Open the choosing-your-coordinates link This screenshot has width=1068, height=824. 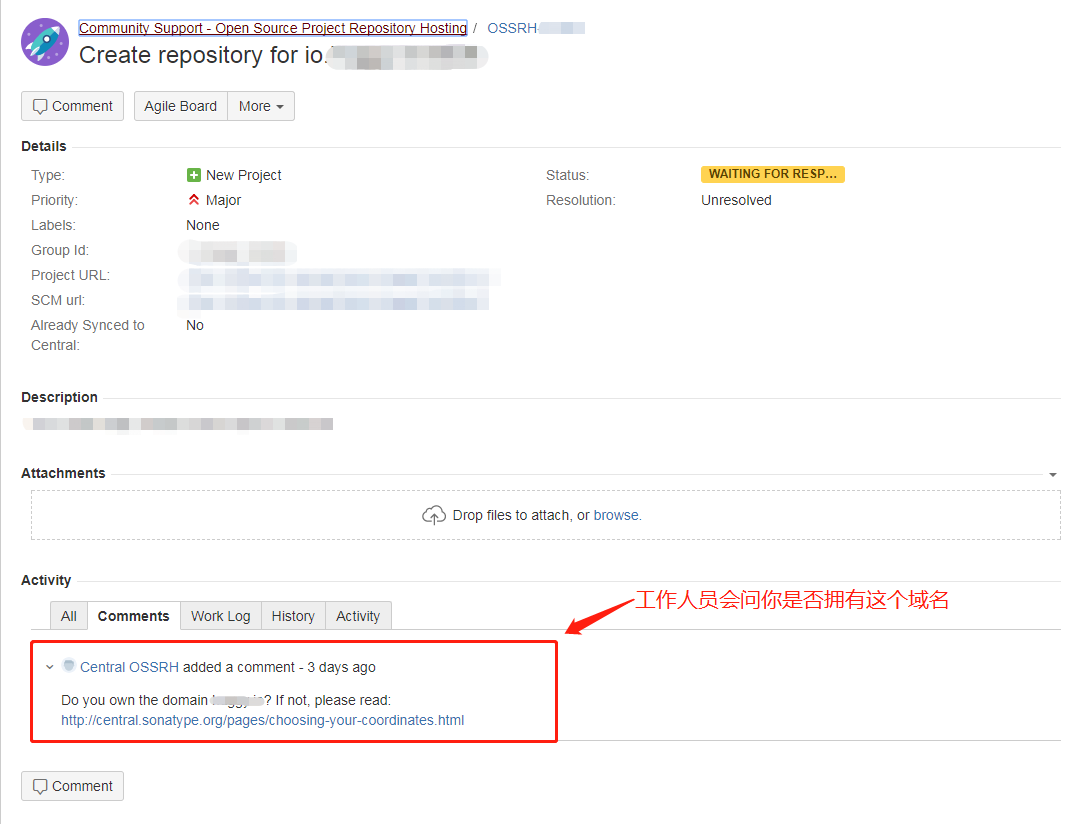point(262,720)
